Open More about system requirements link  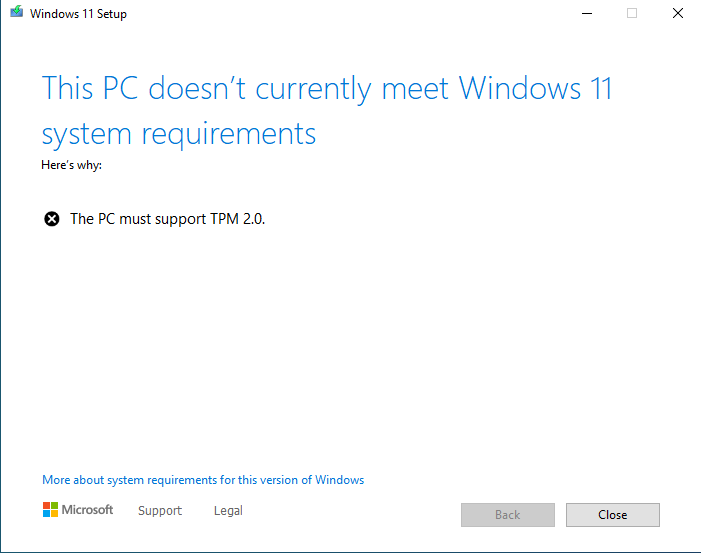[203, 480]
